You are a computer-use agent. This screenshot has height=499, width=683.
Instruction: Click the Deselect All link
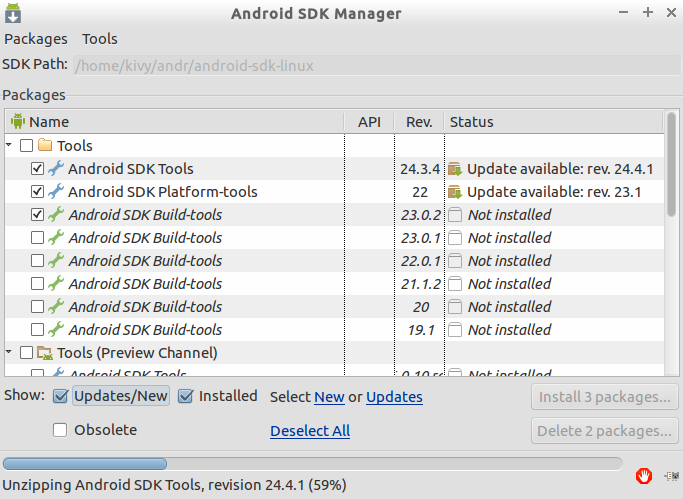(x=310, y=431)
